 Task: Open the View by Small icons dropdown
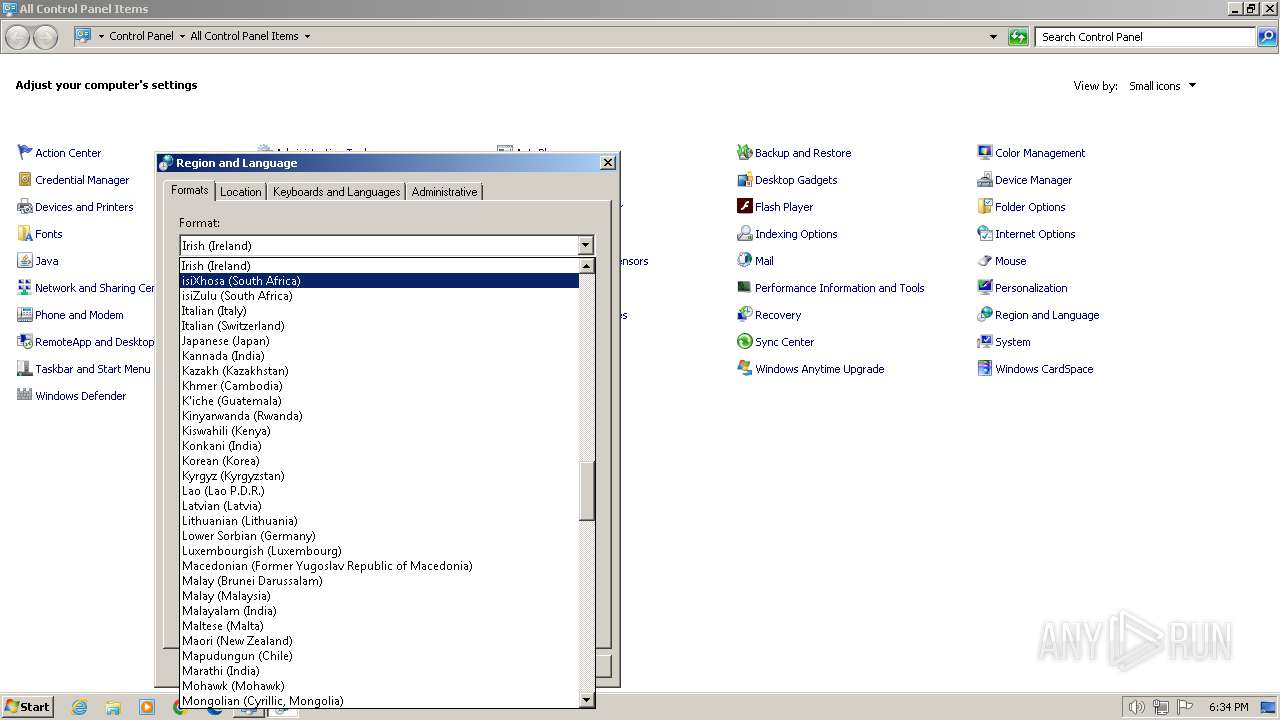click(x=1162, y=86)
